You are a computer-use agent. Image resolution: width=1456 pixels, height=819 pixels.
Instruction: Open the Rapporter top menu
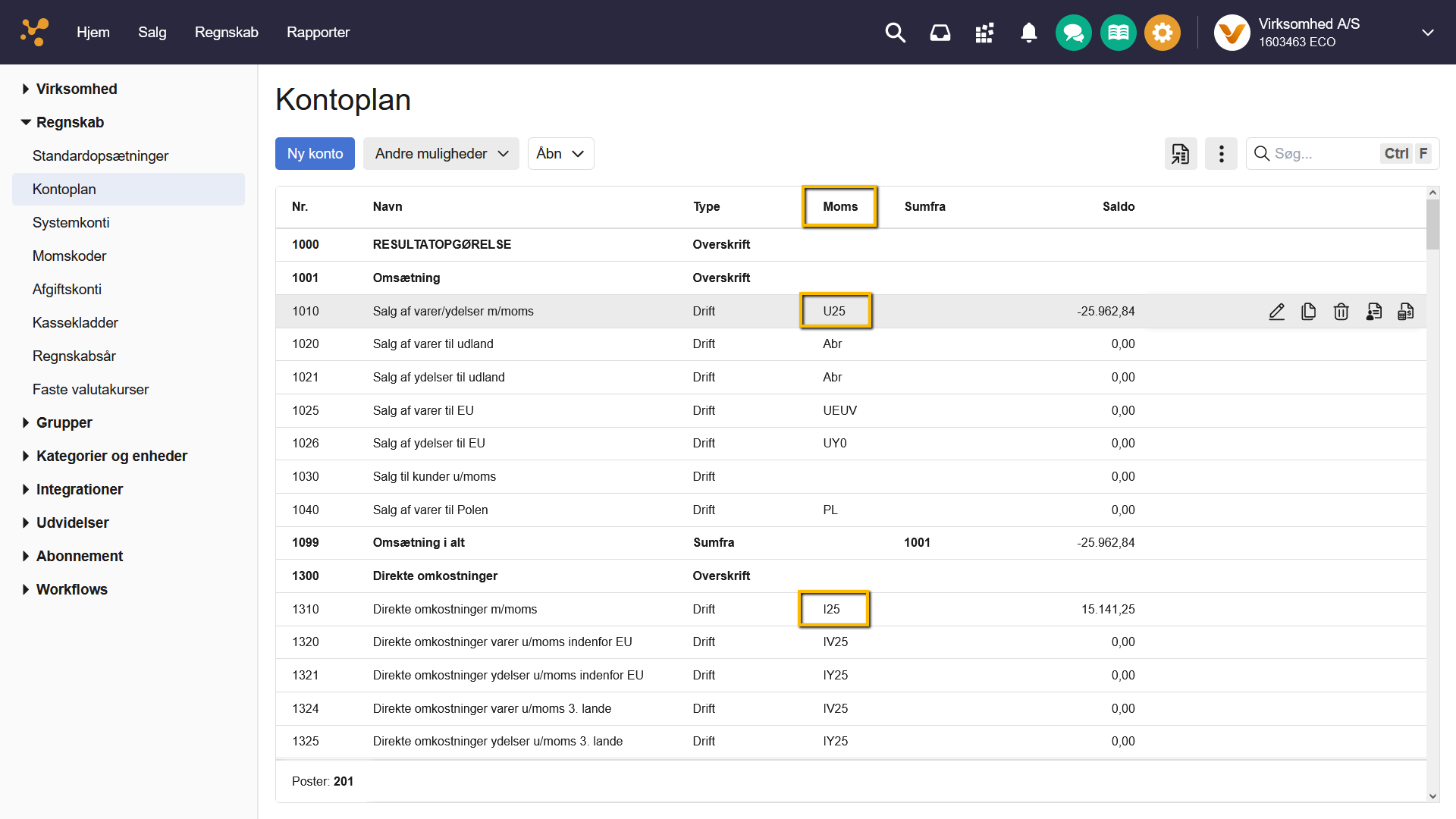(318, 33)
